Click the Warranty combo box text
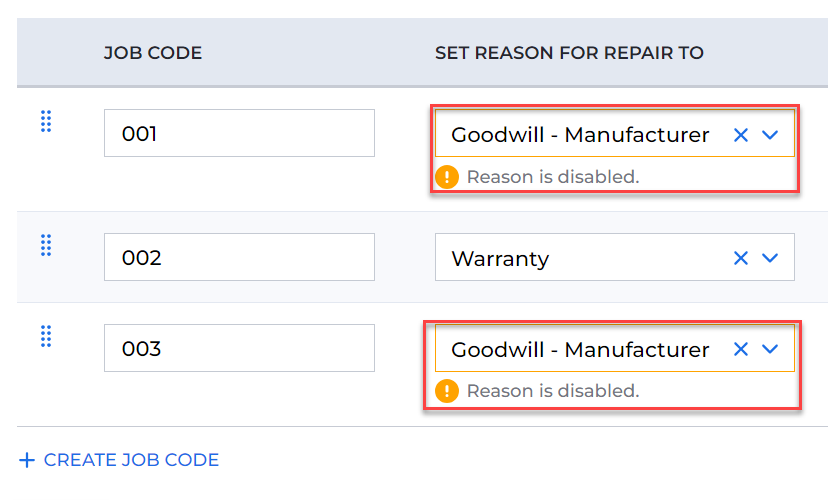 500,259
